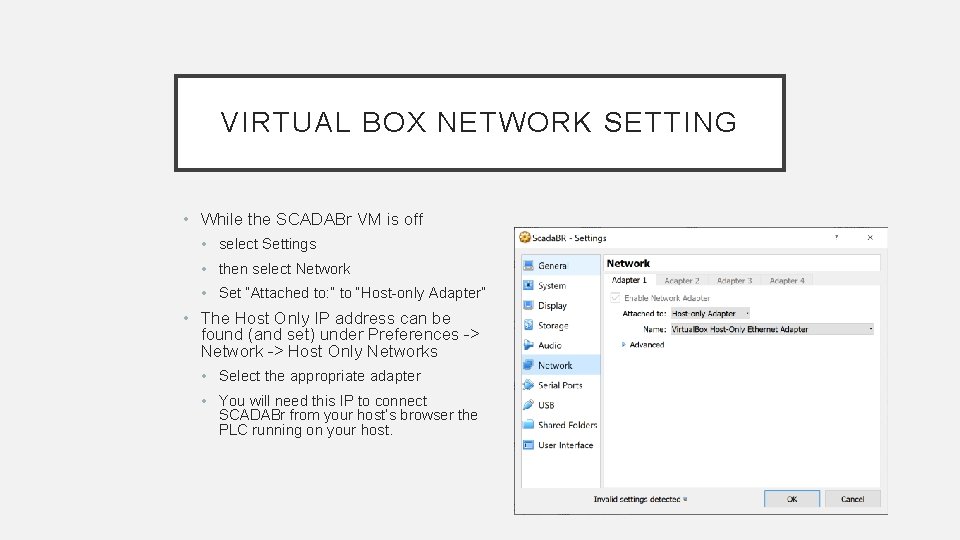Select Display in the settings list
This screenshot has height=540, width=960.
pos(561,306)
